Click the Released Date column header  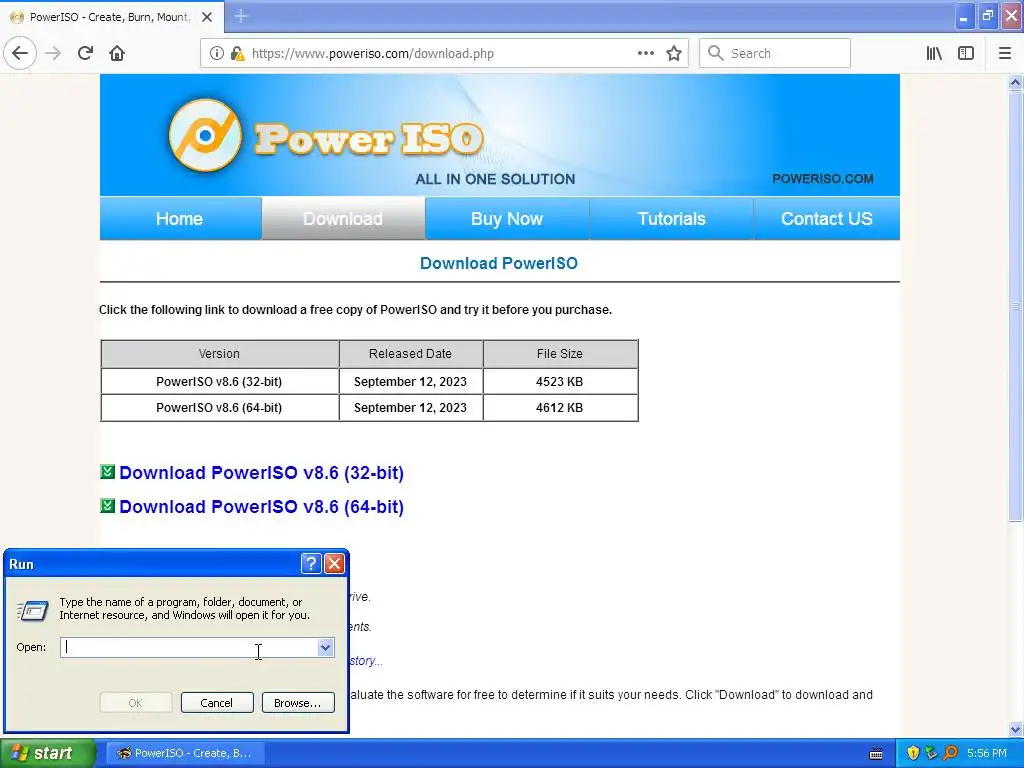pyautogui.click(x=411, y=353)
